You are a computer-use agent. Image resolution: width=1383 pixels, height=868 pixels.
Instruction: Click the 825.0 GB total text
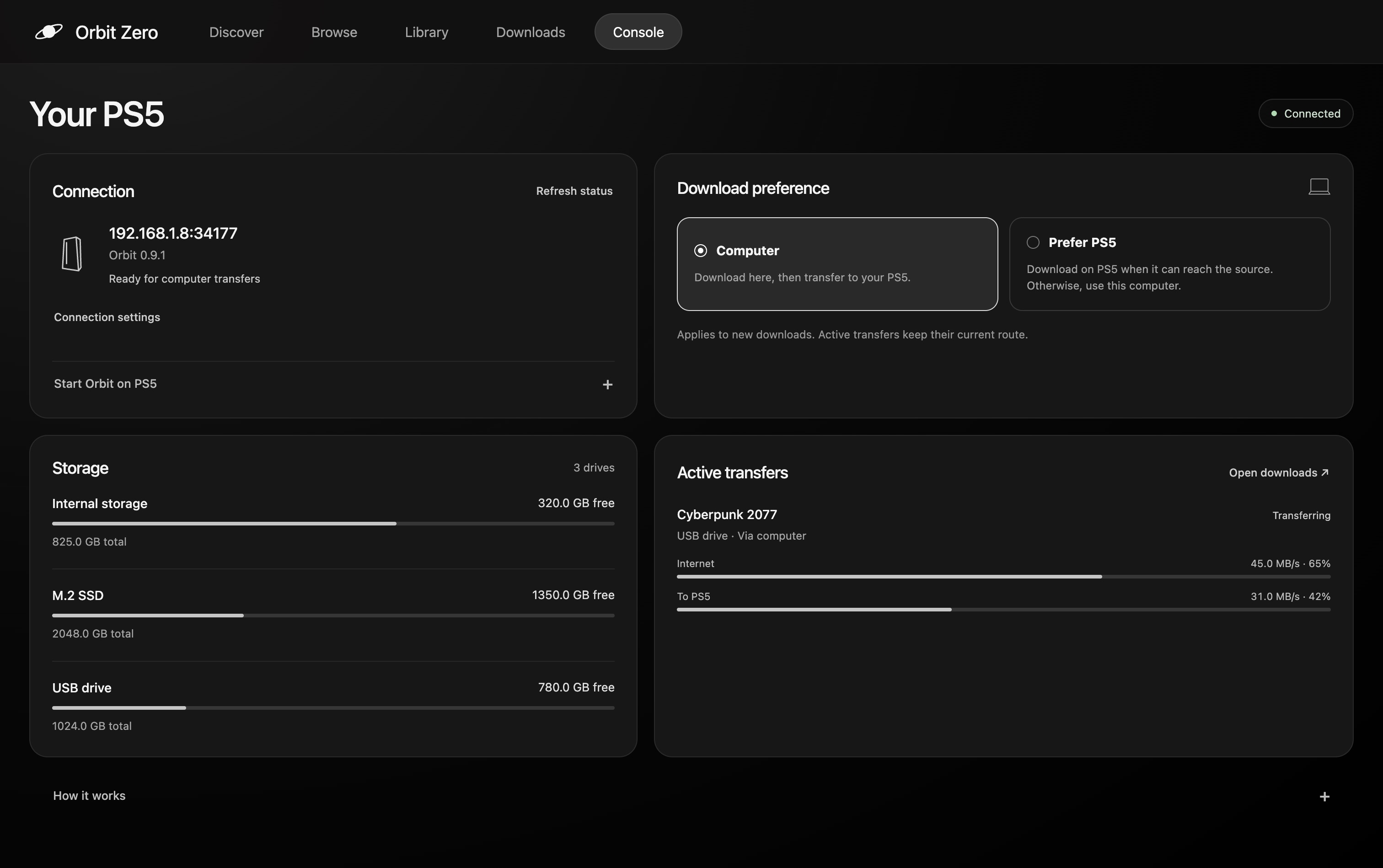[89, 542]
